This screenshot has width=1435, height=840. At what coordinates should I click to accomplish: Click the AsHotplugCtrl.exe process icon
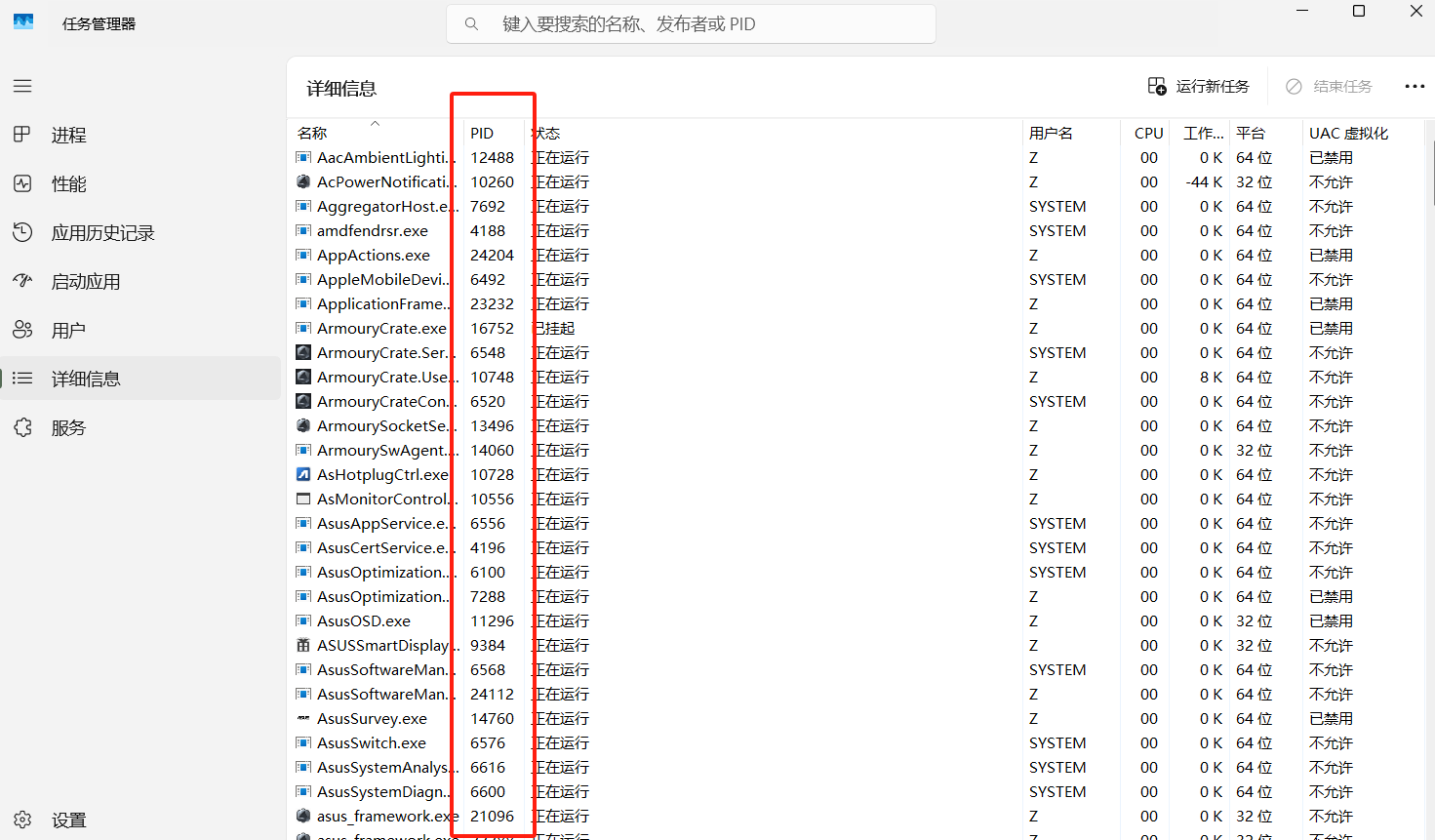(x=303, y=474)
